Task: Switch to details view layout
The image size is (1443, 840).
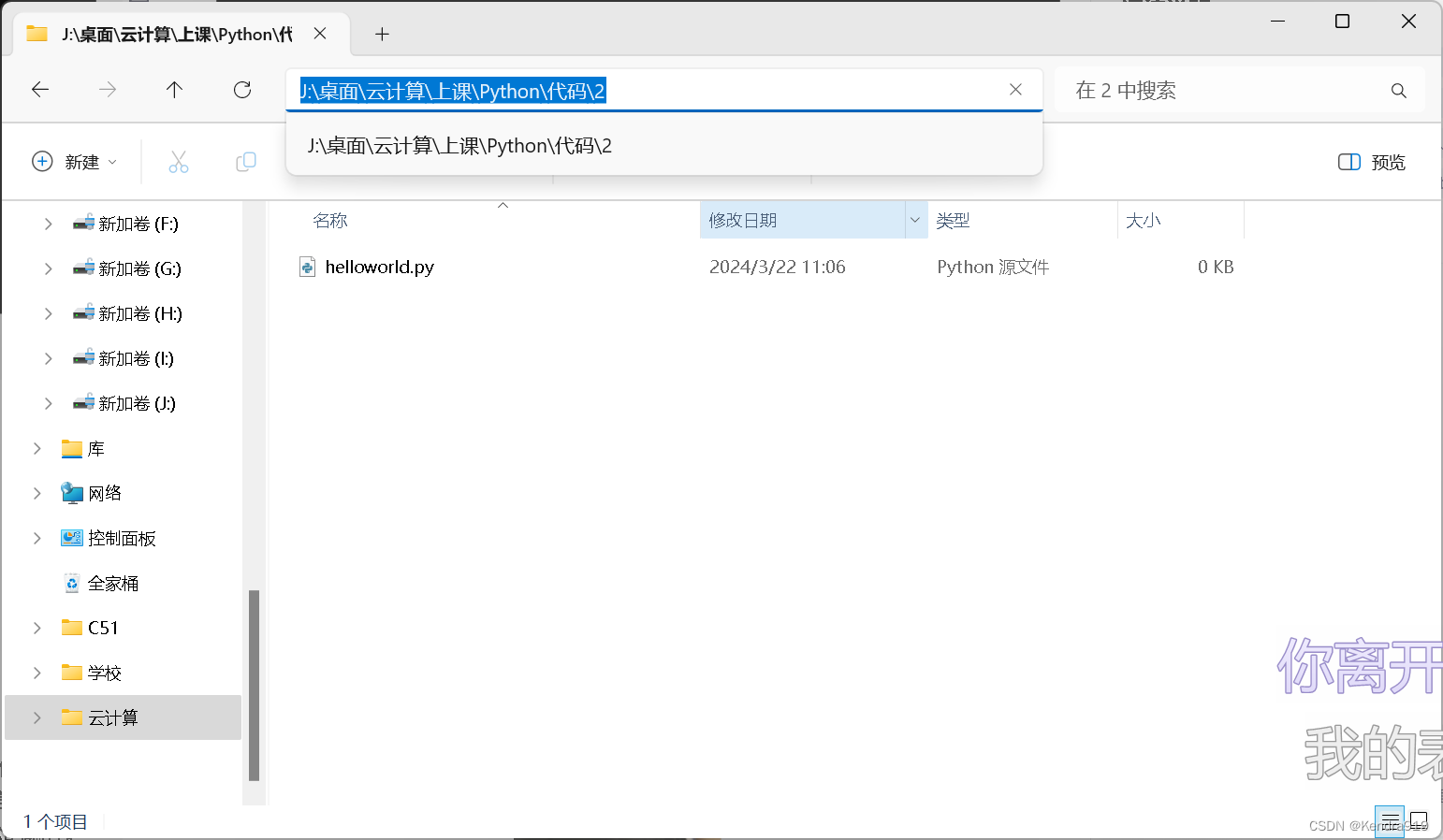Action: tap(1391, 821)
